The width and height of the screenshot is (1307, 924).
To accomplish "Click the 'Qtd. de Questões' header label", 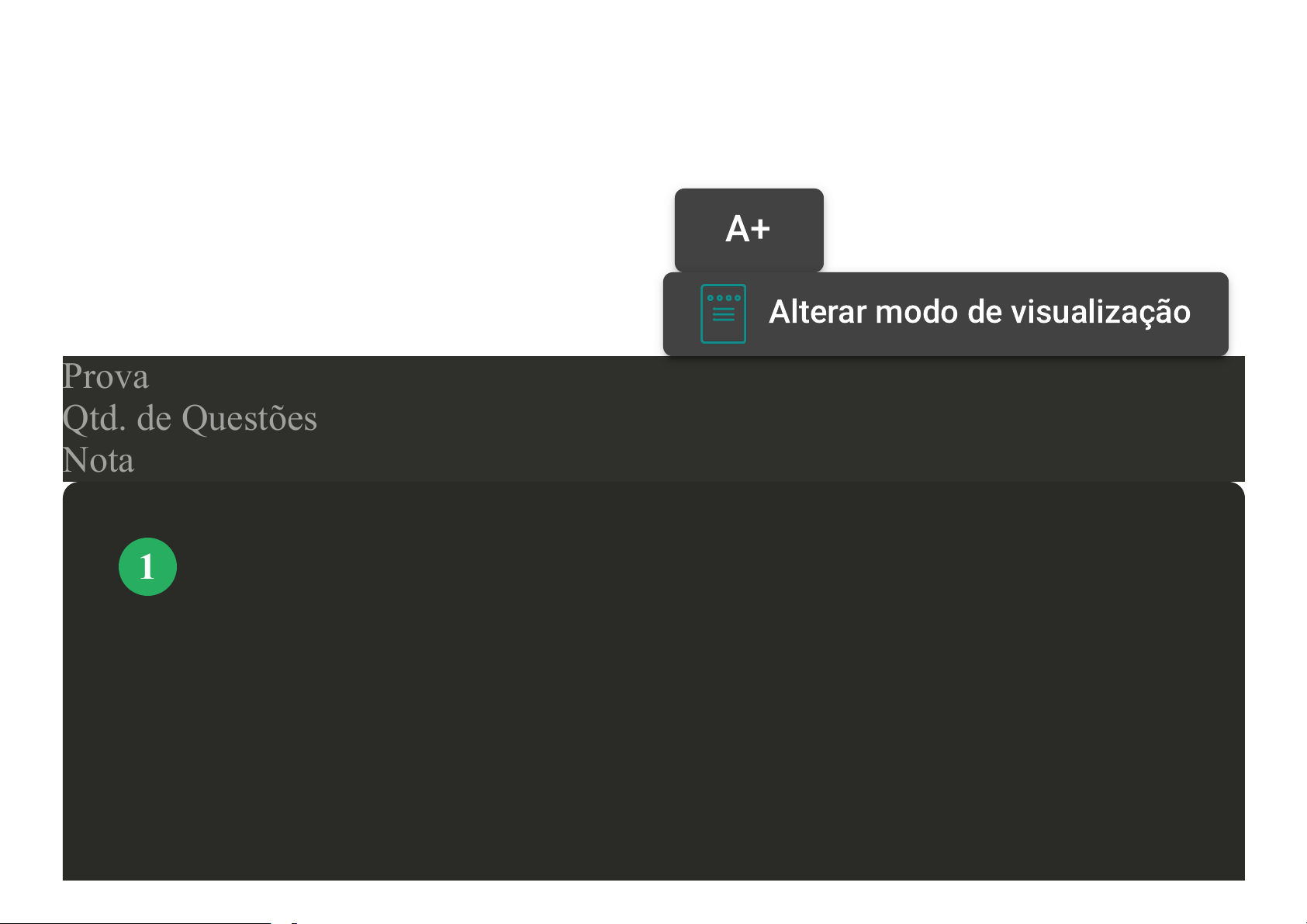I will point(190,418).
